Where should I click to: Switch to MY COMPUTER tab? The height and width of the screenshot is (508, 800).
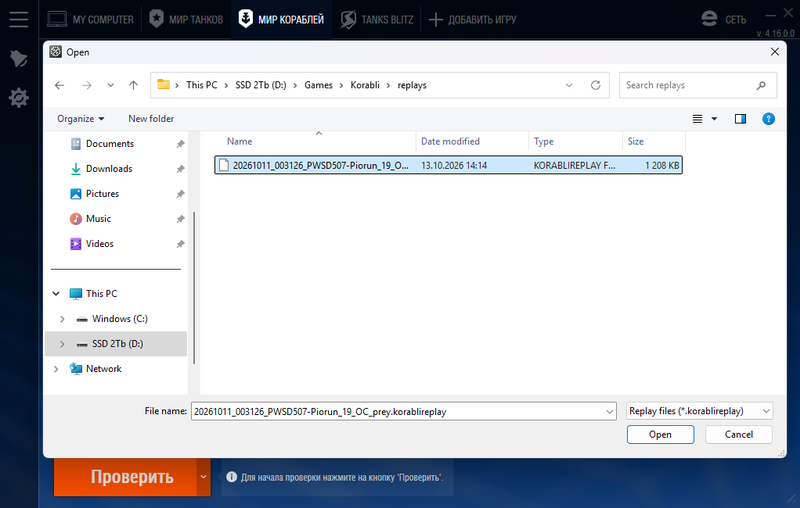tap(90, 19)
